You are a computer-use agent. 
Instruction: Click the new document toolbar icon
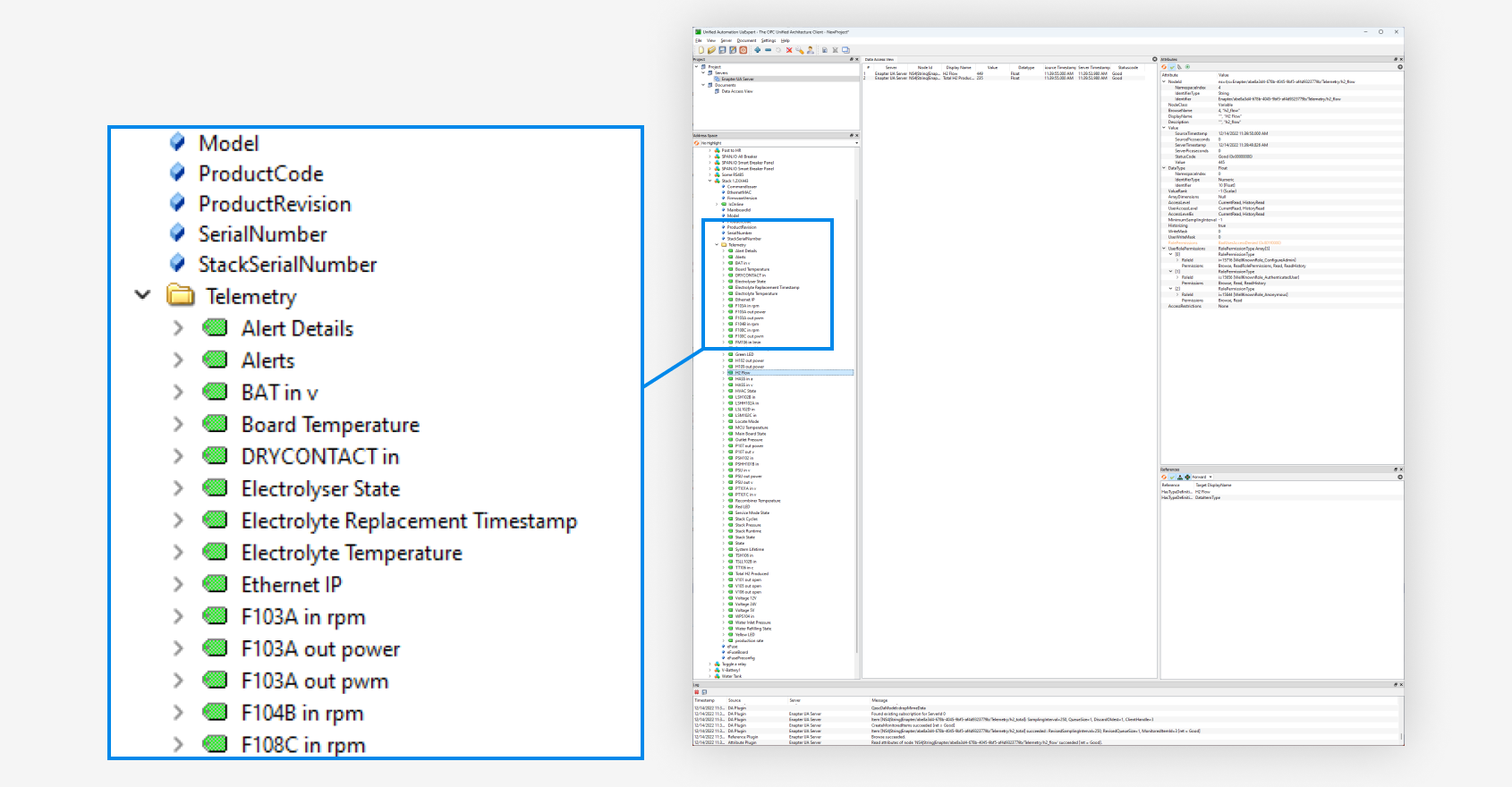coord(701,50)
